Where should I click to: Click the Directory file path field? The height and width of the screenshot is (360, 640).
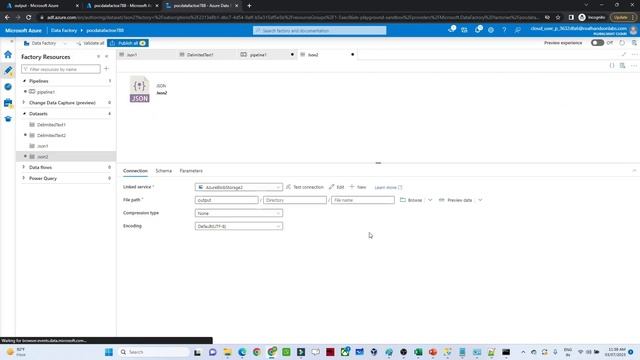pos(295,200)
